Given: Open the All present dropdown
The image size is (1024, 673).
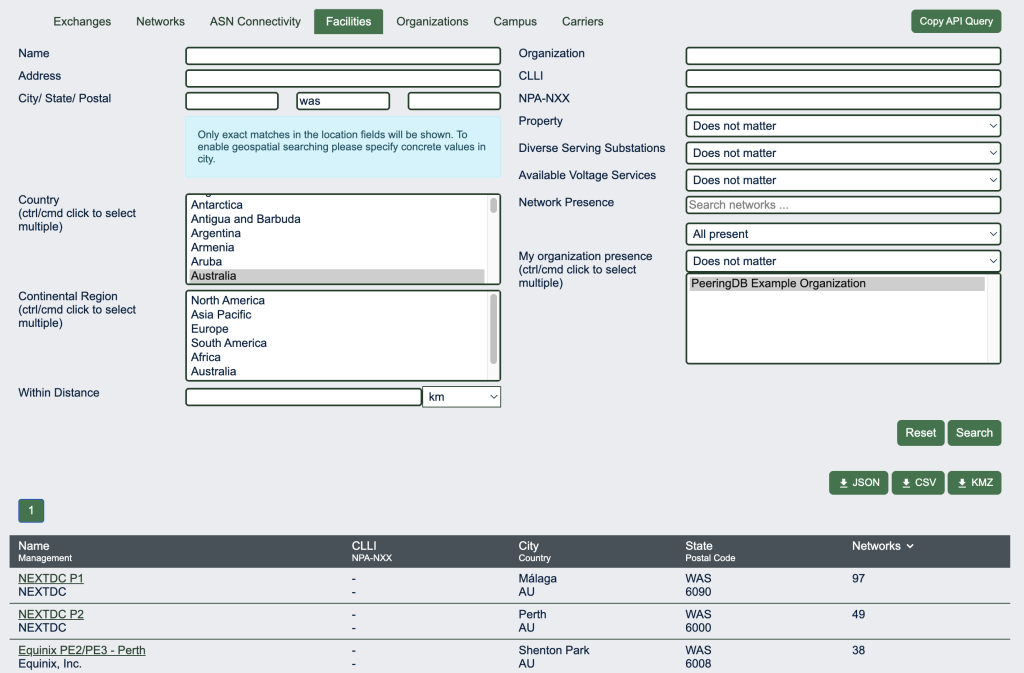Looking at the screenshot, I should point(843,234).
